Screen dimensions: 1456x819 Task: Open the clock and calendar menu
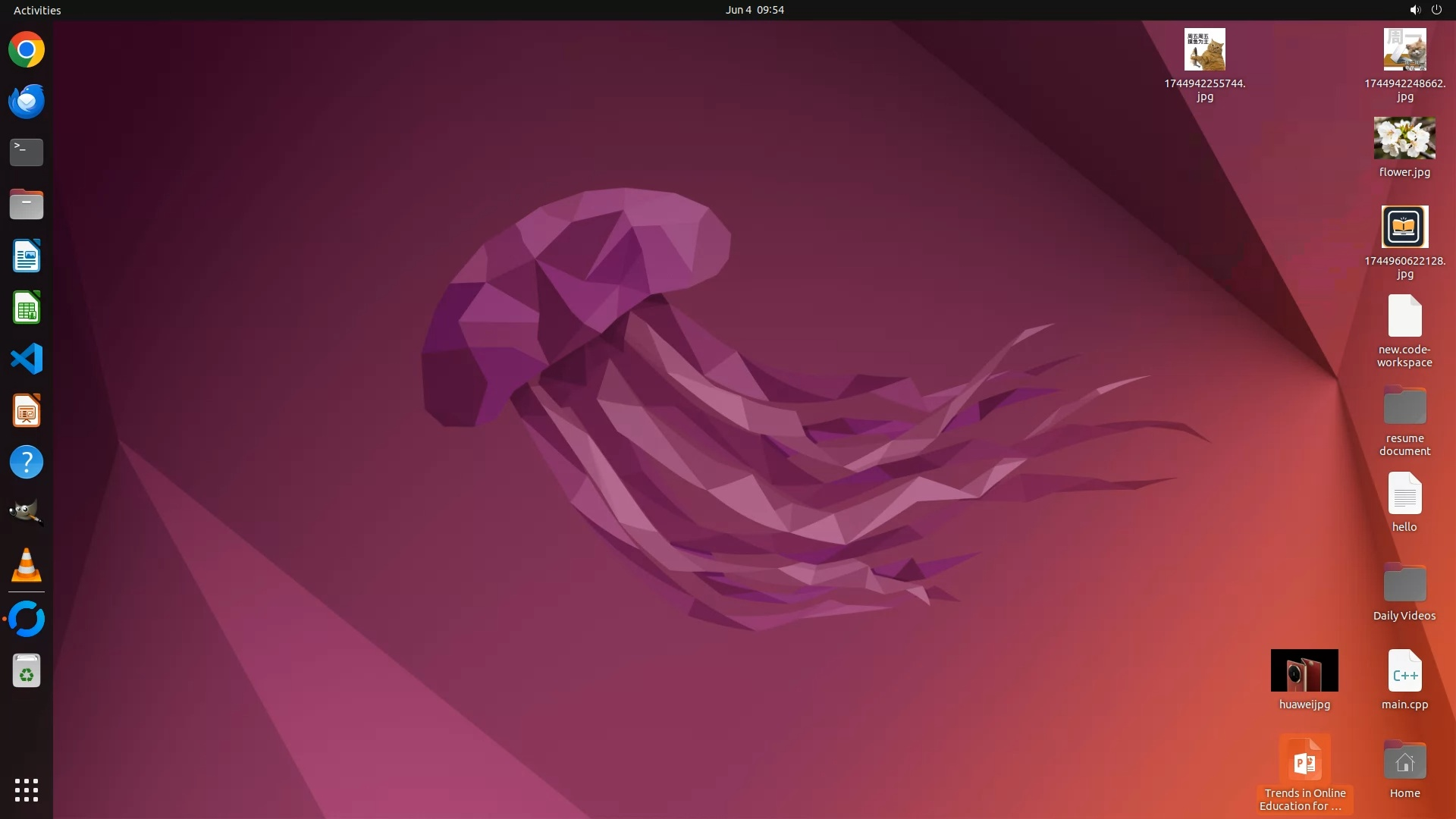click(754, 10)
